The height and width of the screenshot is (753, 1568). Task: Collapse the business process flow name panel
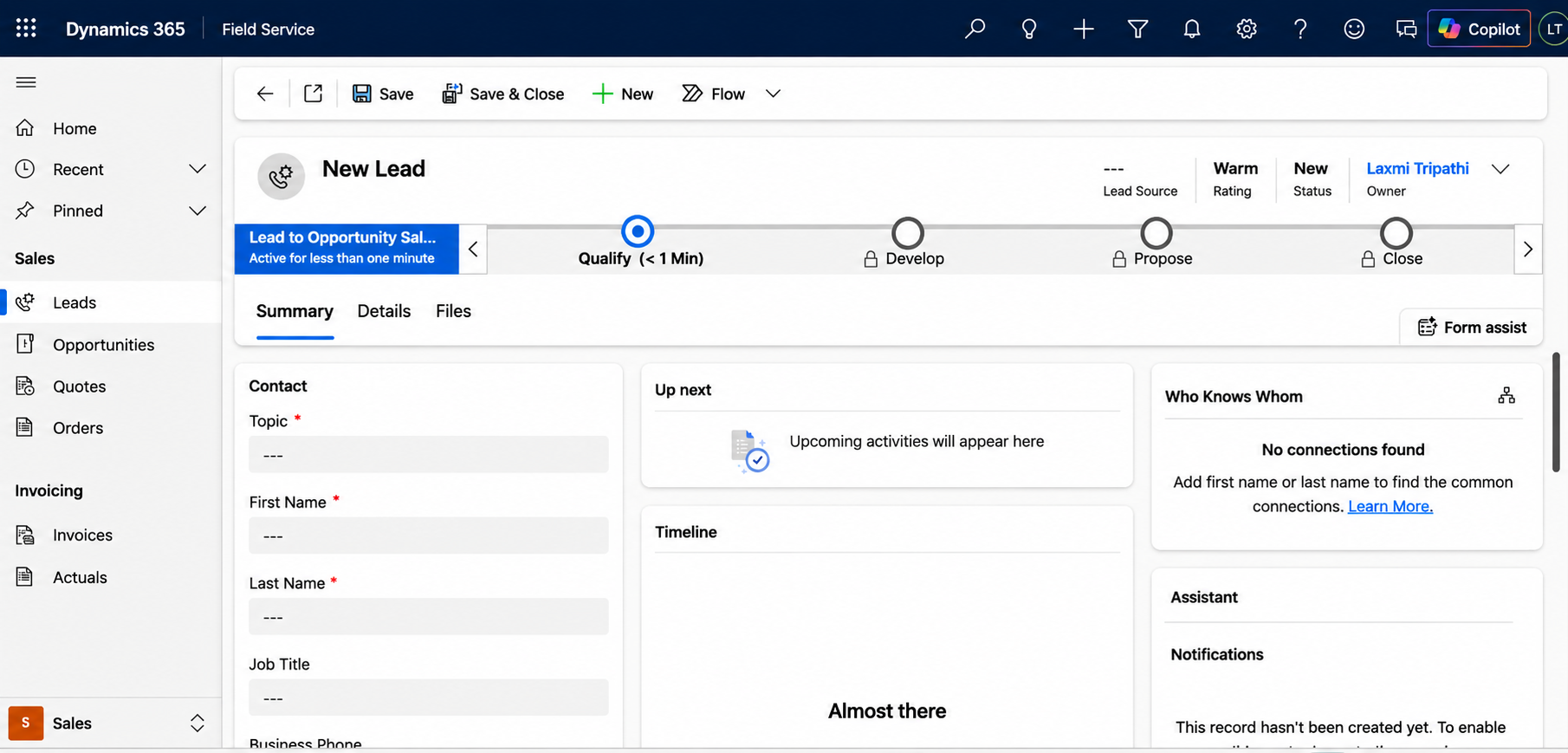[x=473, y=250]
